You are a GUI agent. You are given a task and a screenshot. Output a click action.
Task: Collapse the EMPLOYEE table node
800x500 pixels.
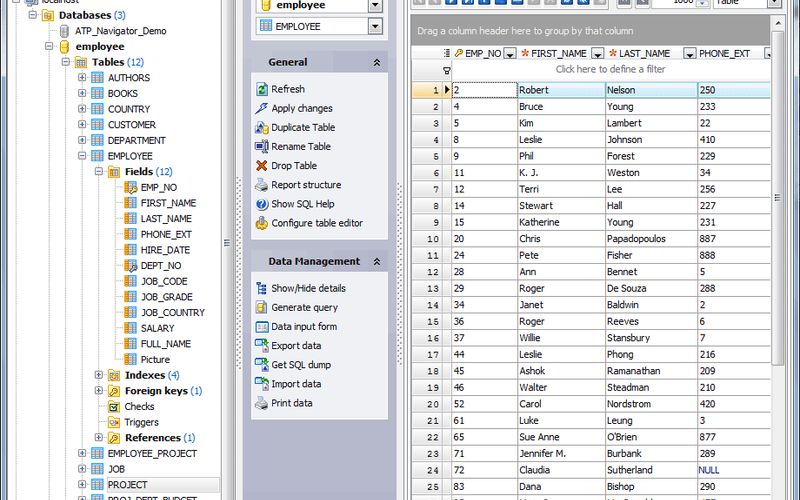pos(82,156)
